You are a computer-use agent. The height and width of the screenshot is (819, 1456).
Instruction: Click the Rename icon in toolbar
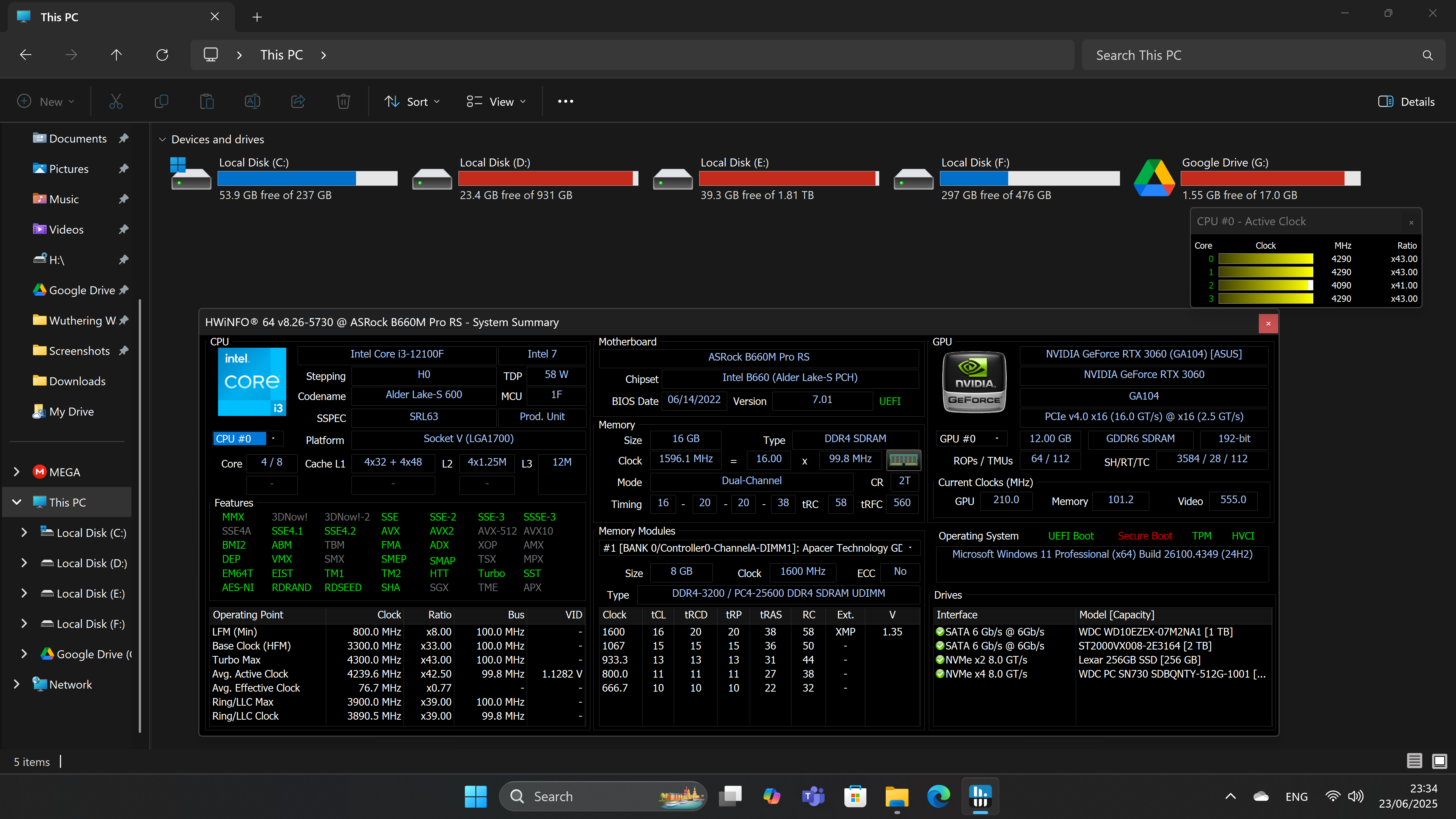pyautogui.click(x=252, y=102)
